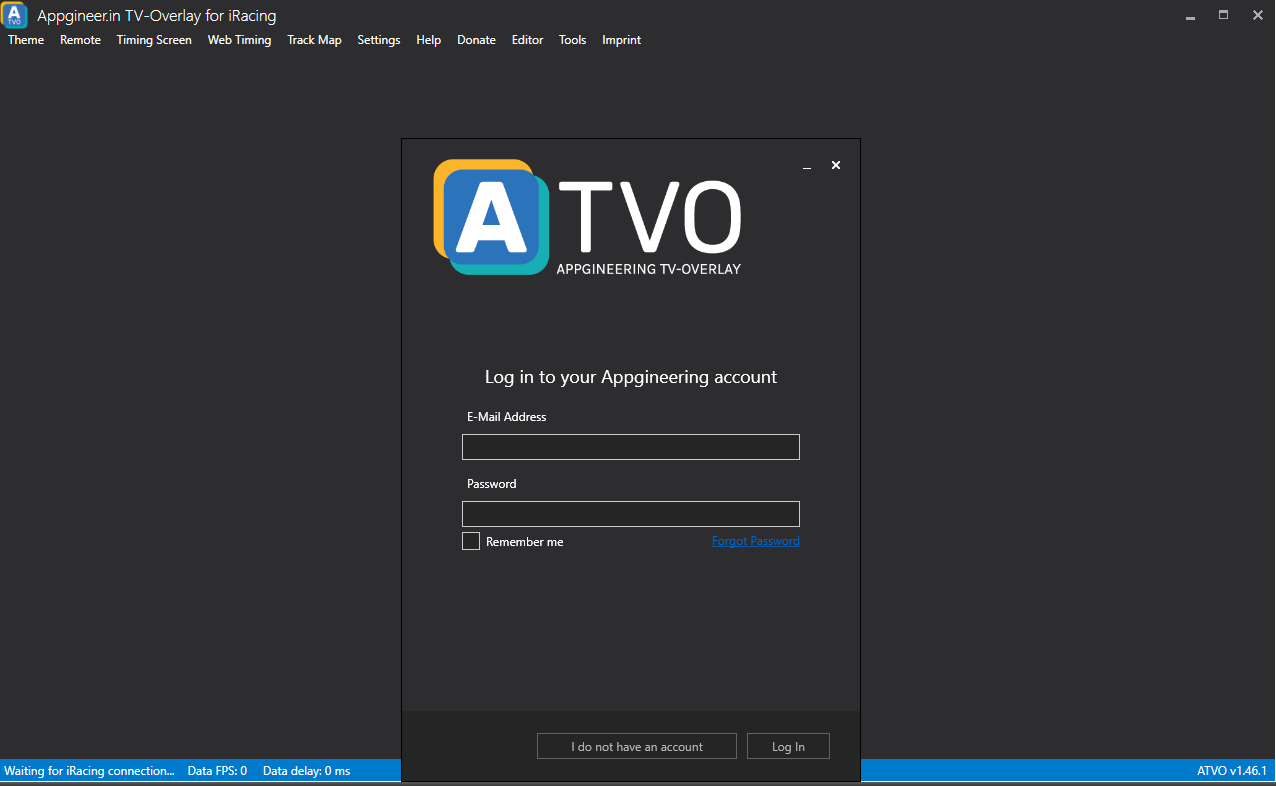Viewport: 1276px width, 786px height.
Task: Open the Imprint menu
Action: pyautogui.click(x=621, y=40)
